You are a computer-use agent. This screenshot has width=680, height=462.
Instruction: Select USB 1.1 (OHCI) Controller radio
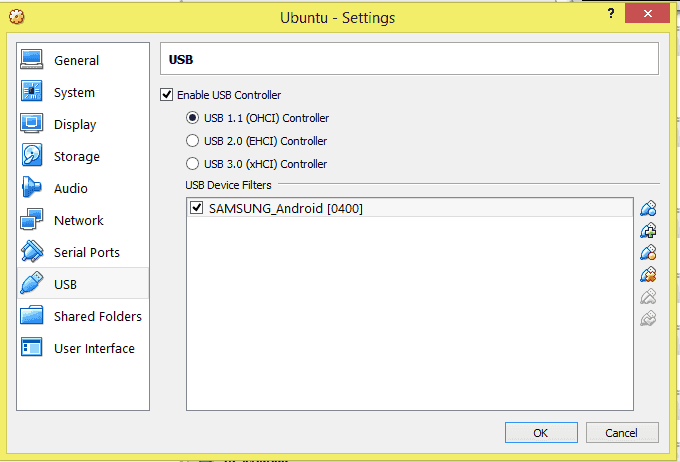192,118
